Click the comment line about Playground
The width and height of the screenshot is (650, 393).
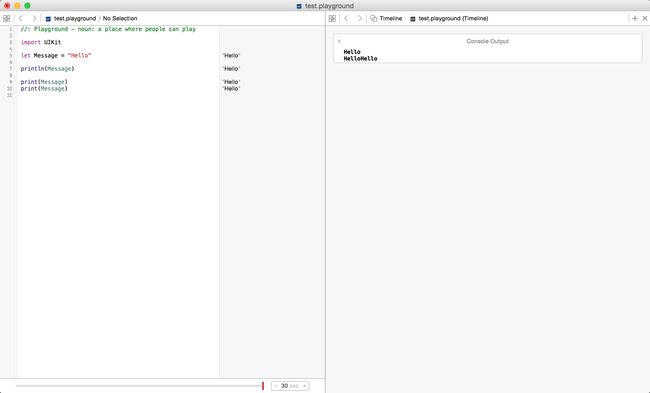[x=108, y=29]
